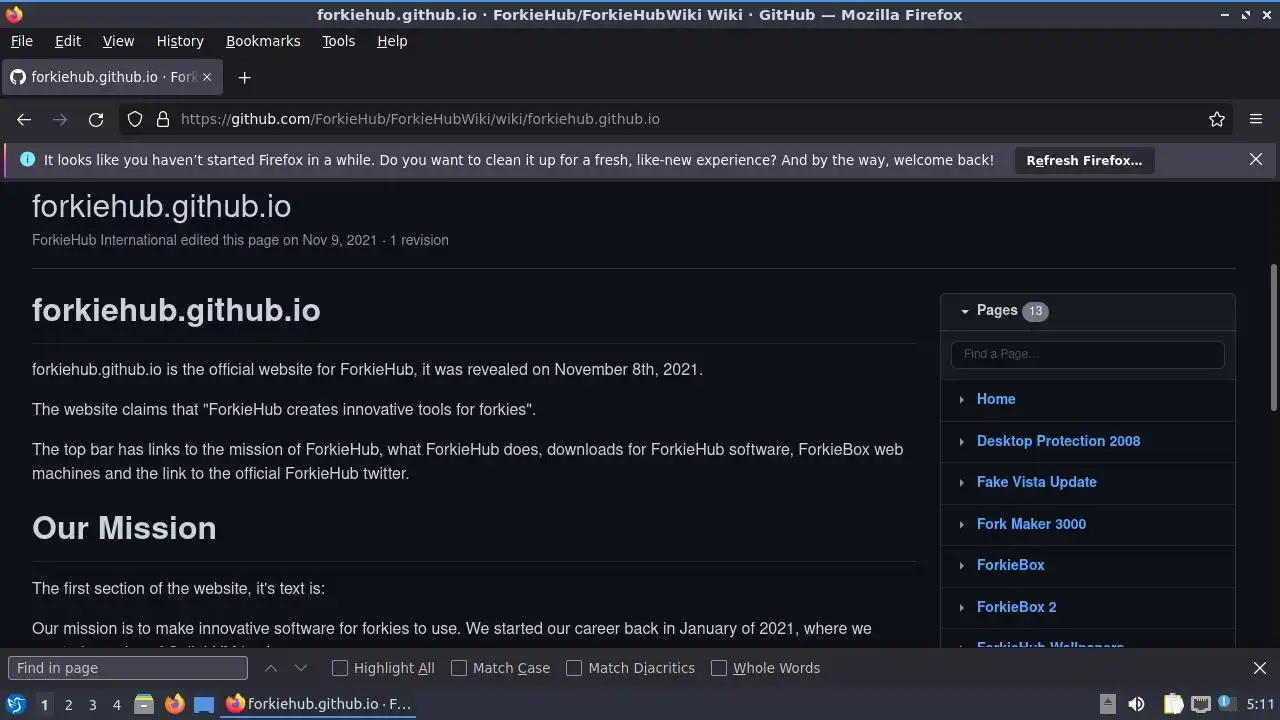This screenshot has height=720, width=1280.
Task: Jump to next find match arrow
Action: coord(301,668)
